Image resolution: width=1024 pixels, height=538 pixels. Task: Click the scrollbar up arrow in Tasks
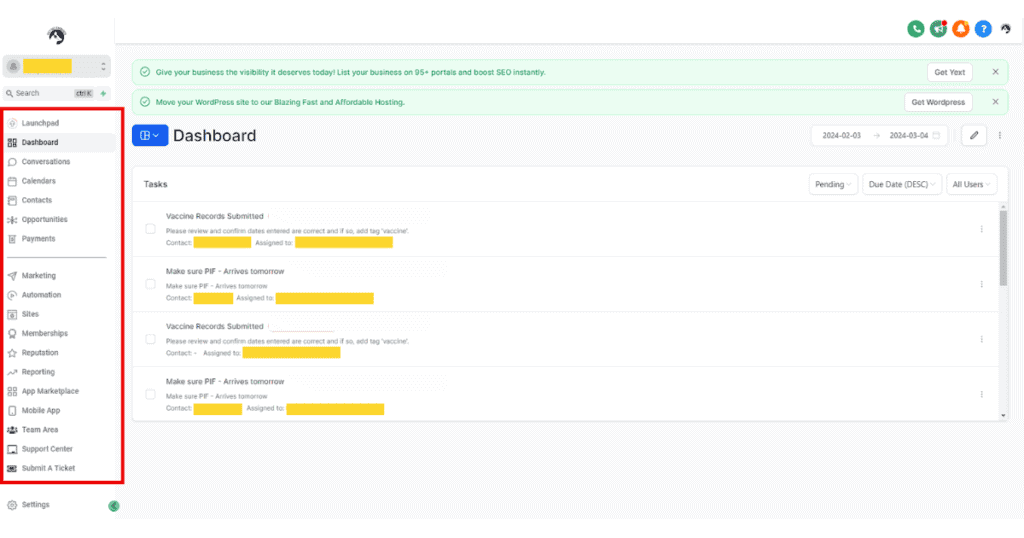(x=1003, y=207)
